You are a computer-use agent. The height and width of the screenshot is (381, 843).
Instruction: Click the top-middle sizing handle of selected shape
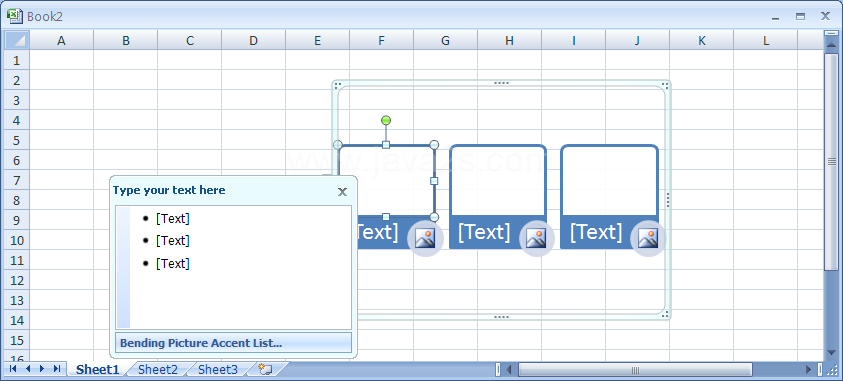point(385,145)
